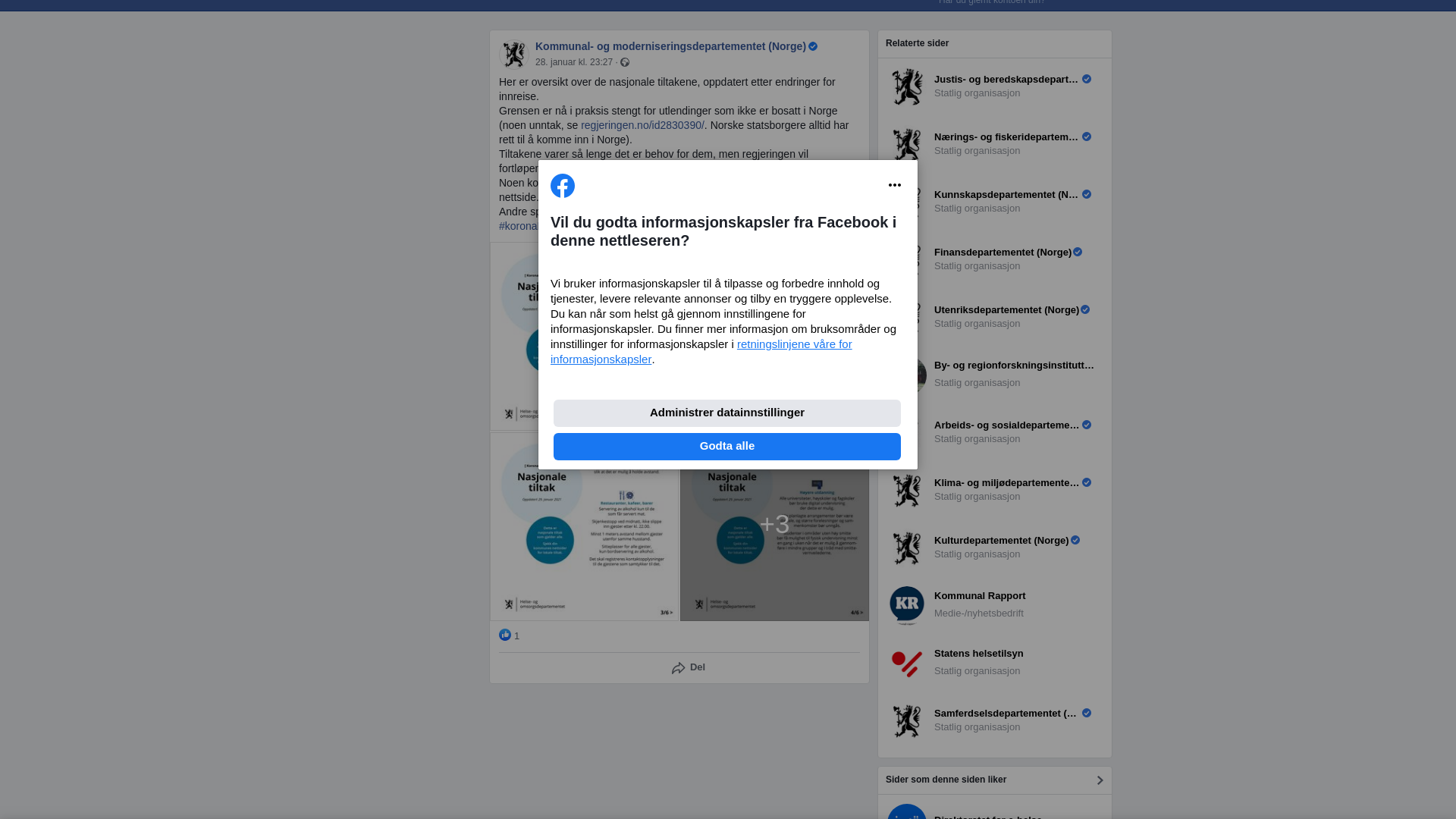Image resolution: width=1456 pixels, height=819 pixels.
Task: Click the like reaction icon under post
Action: 505,635
